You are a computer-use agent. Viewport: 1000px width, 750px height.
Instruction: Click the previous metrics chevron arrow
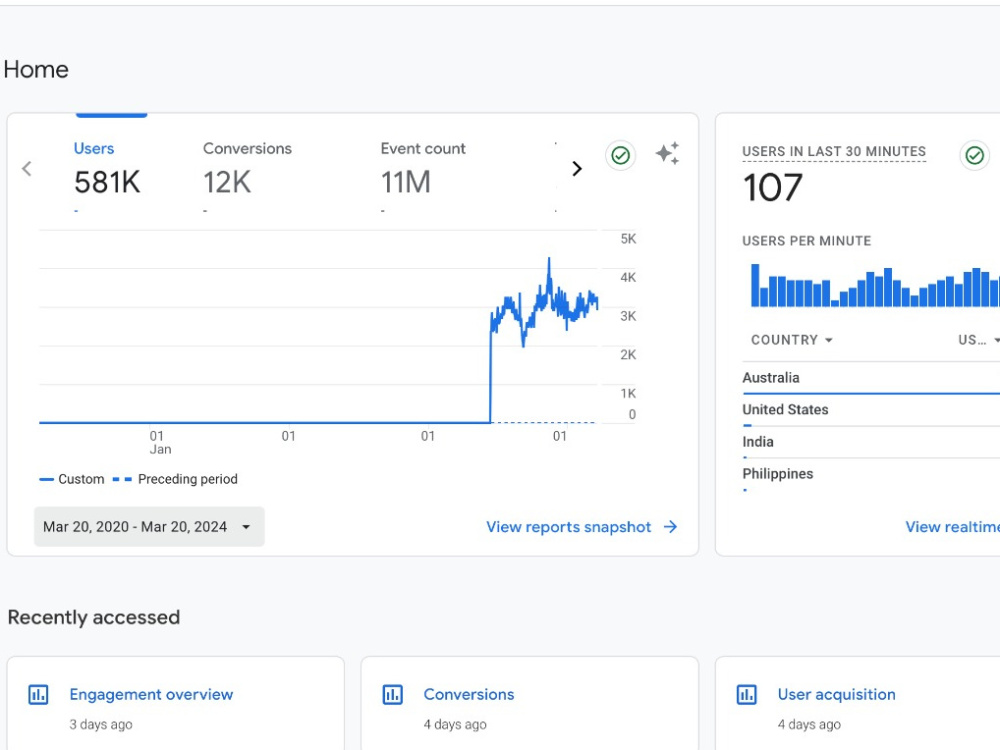click(x=27, y=169)
